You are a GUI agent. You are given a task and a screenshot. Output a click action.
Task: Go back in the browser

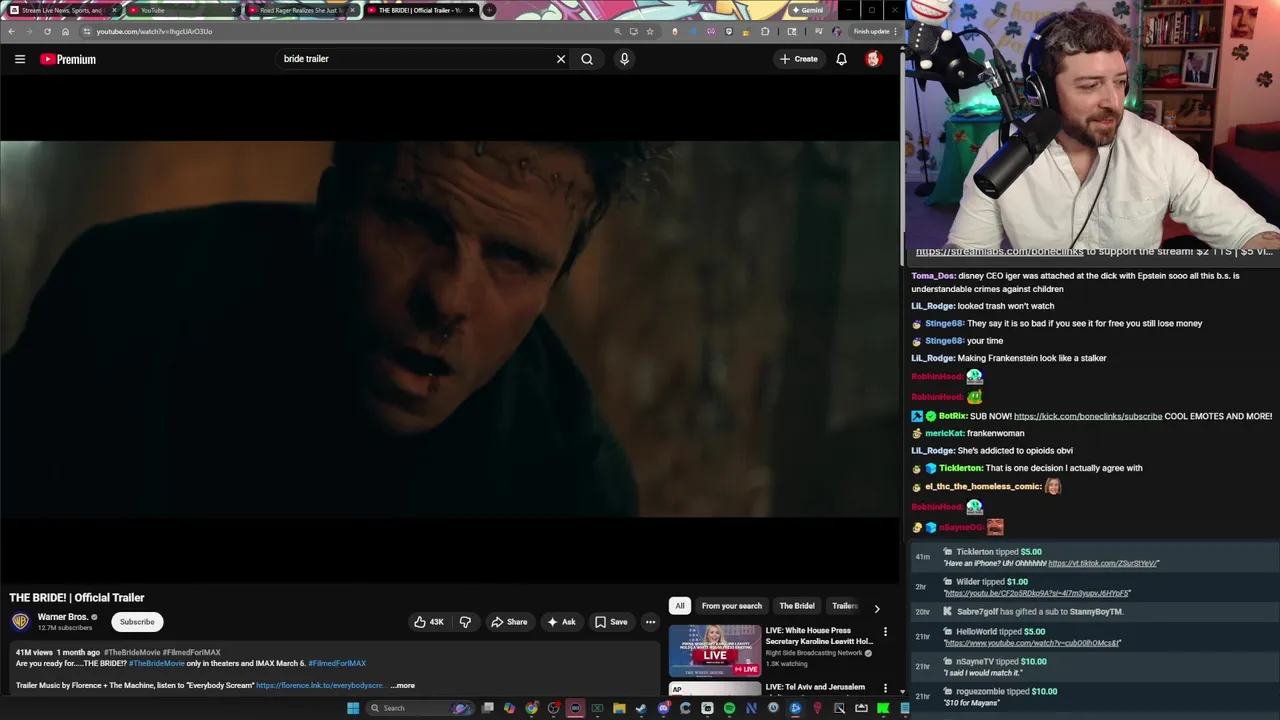pyautogui.click(x=11, y=31)
